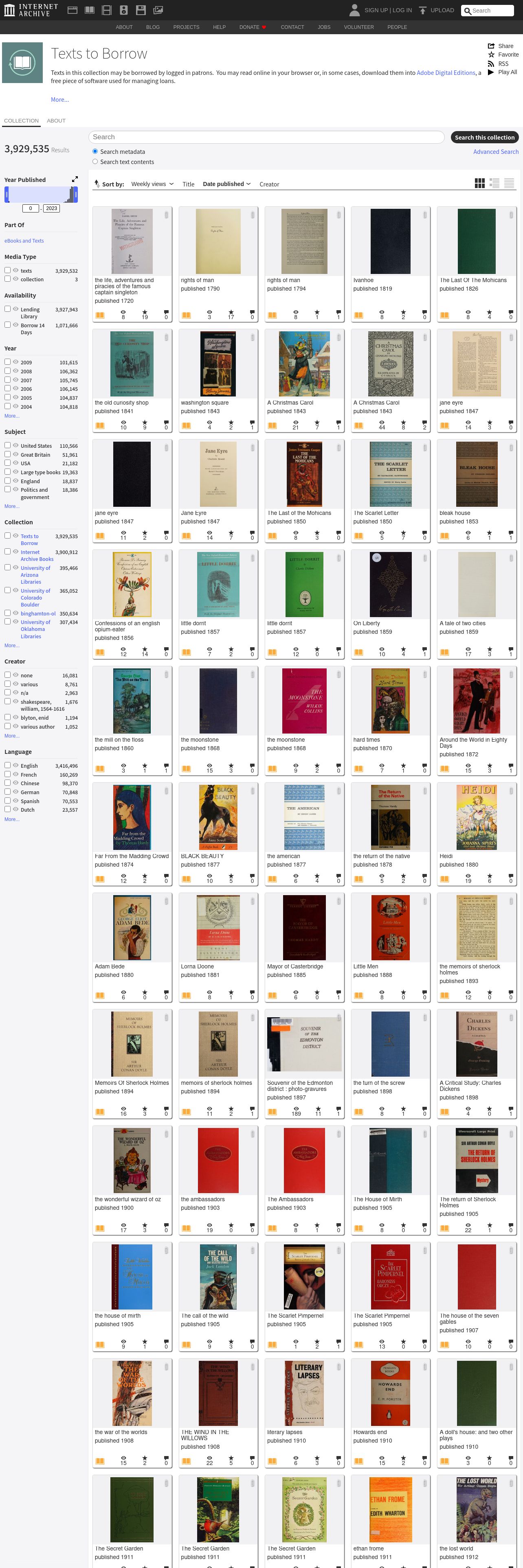Screen dimensions: 523x1568
Task: Open the Advanced Search link
Action: pyautogui.click(x=496, y=151)
